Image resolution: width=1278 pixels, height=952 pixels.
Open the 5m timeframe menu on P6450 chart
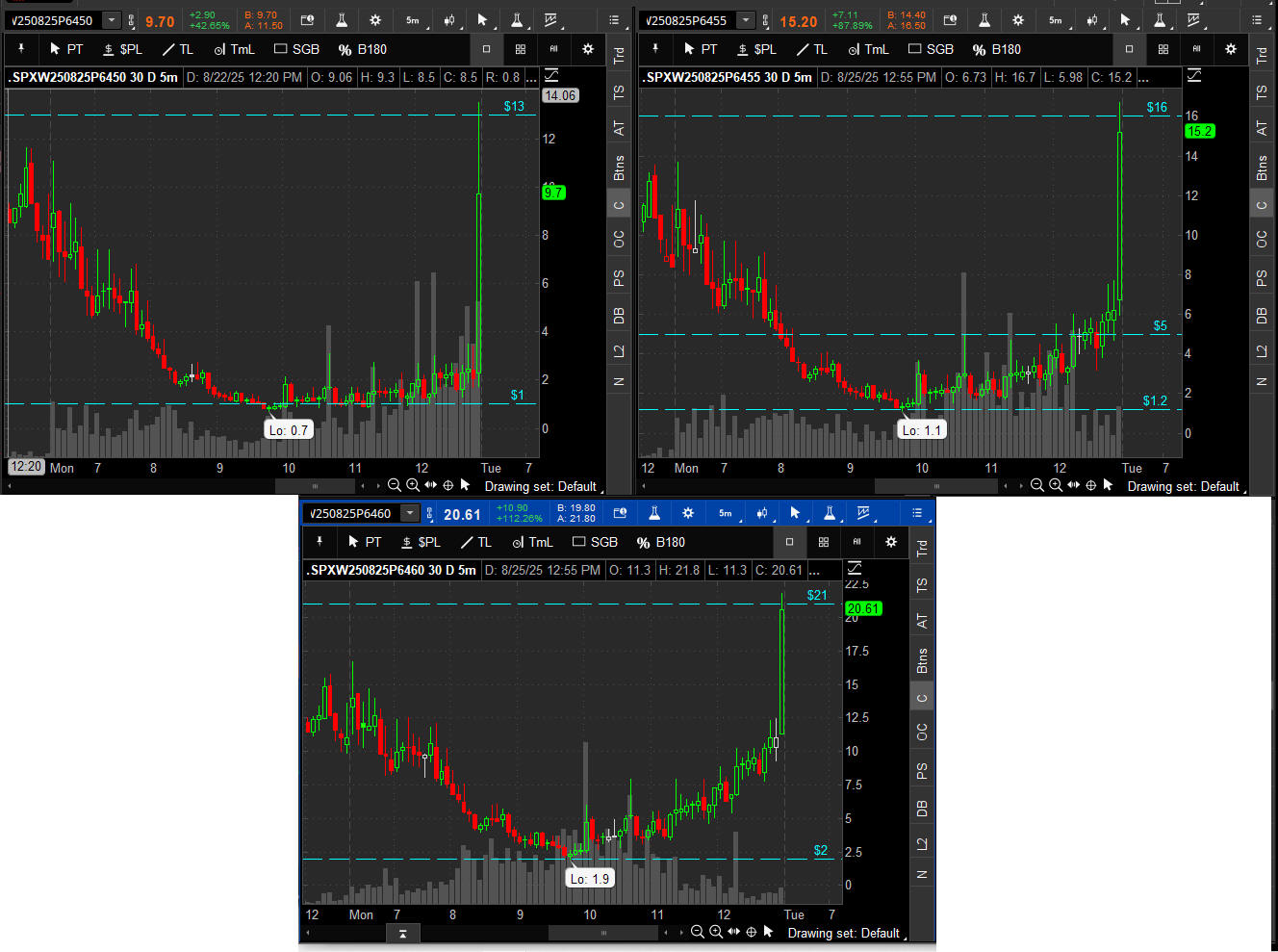412,20
